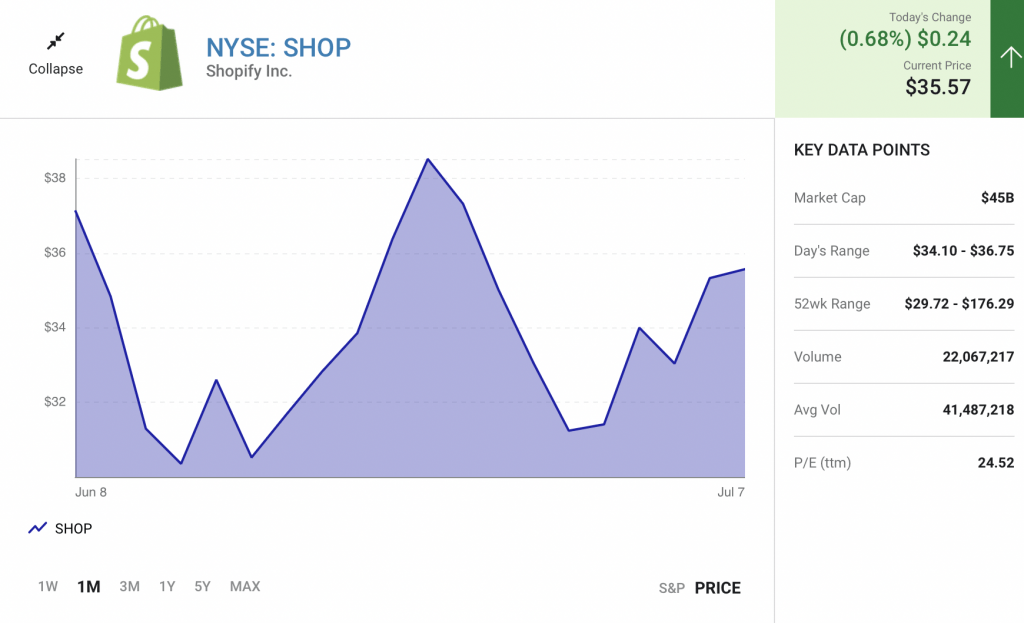Click the Collapse arrows icon
The height and width of the screenshot is (623, 1024).
[x=56, y=41]
